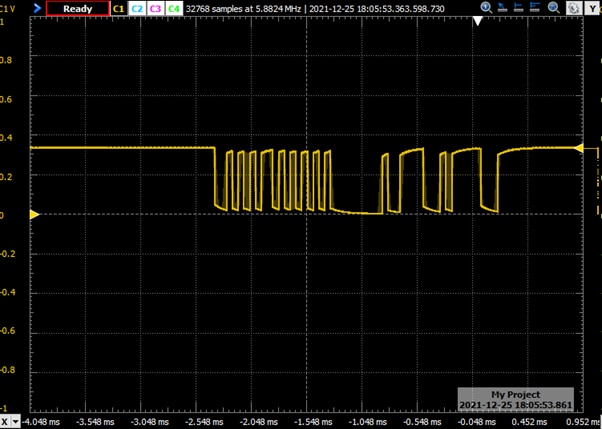The width and height of the screenshot is (602, 429).
Task: Toggle channel C2 visibility
Action: coord(137,8)
